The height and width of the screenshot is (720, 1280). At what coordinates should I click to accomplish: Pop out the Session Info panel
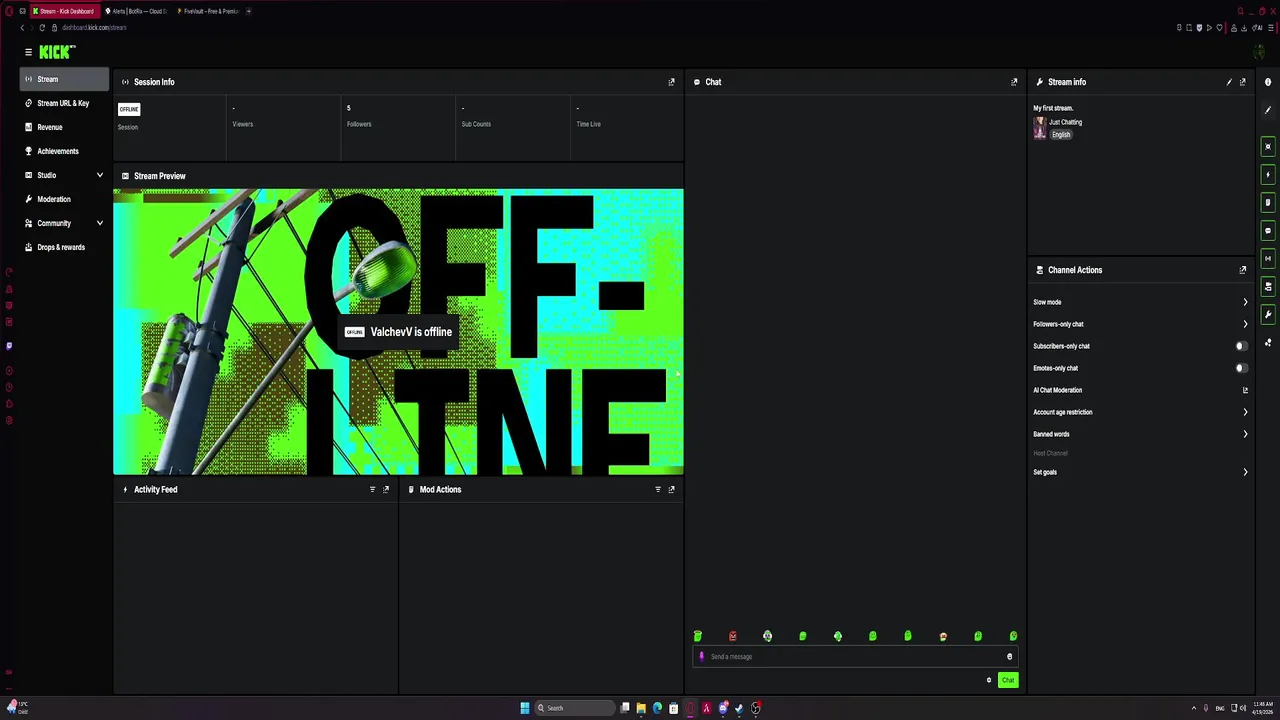pos(671,82)
